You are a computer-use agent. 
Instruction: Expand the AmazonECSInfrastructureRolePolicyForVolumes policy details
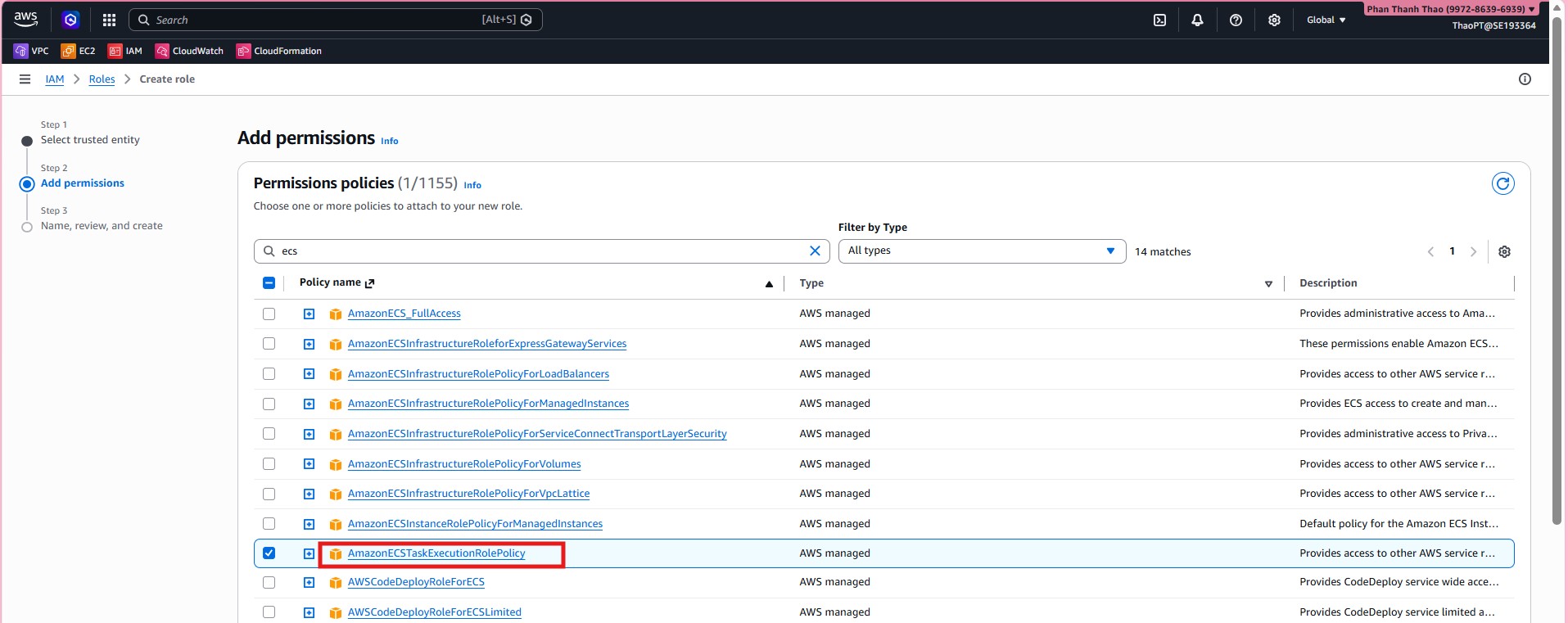pos(309,464)
